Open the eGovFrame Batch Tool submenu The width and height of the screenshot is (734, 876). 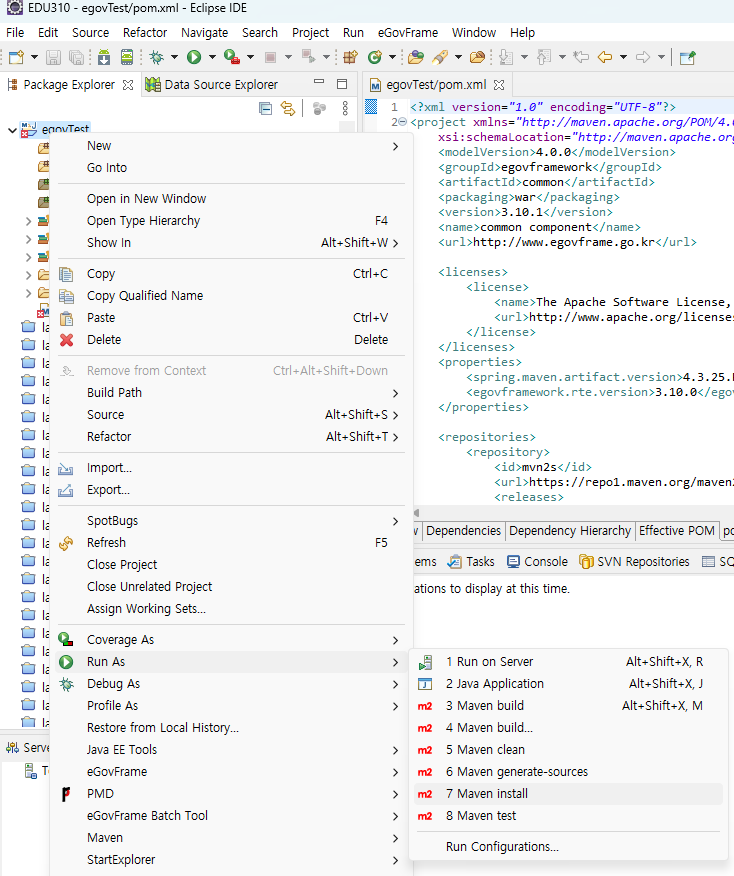tap(231, 816)
